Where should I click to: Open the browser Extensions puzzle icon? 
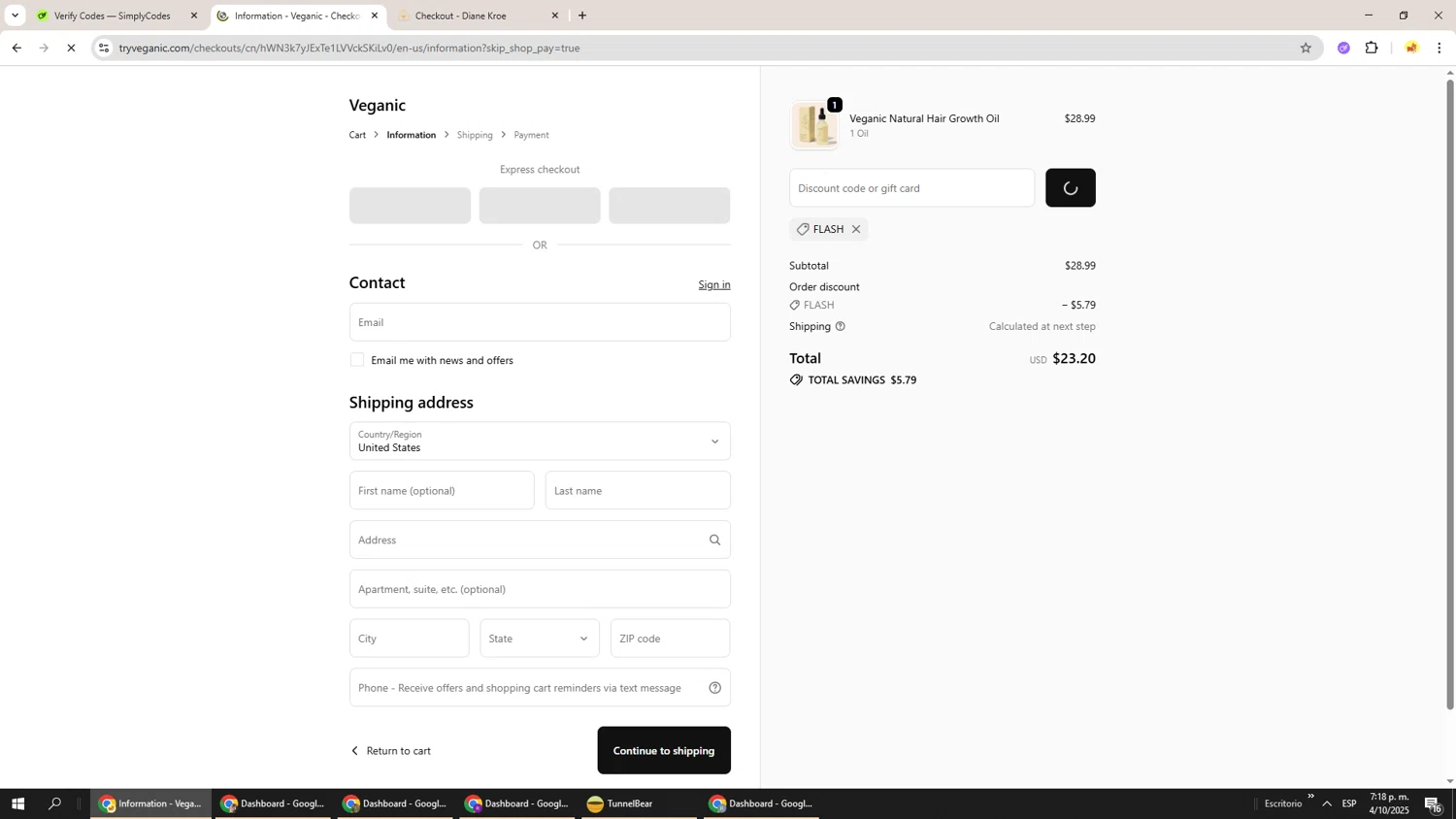tap(1372, 48)
